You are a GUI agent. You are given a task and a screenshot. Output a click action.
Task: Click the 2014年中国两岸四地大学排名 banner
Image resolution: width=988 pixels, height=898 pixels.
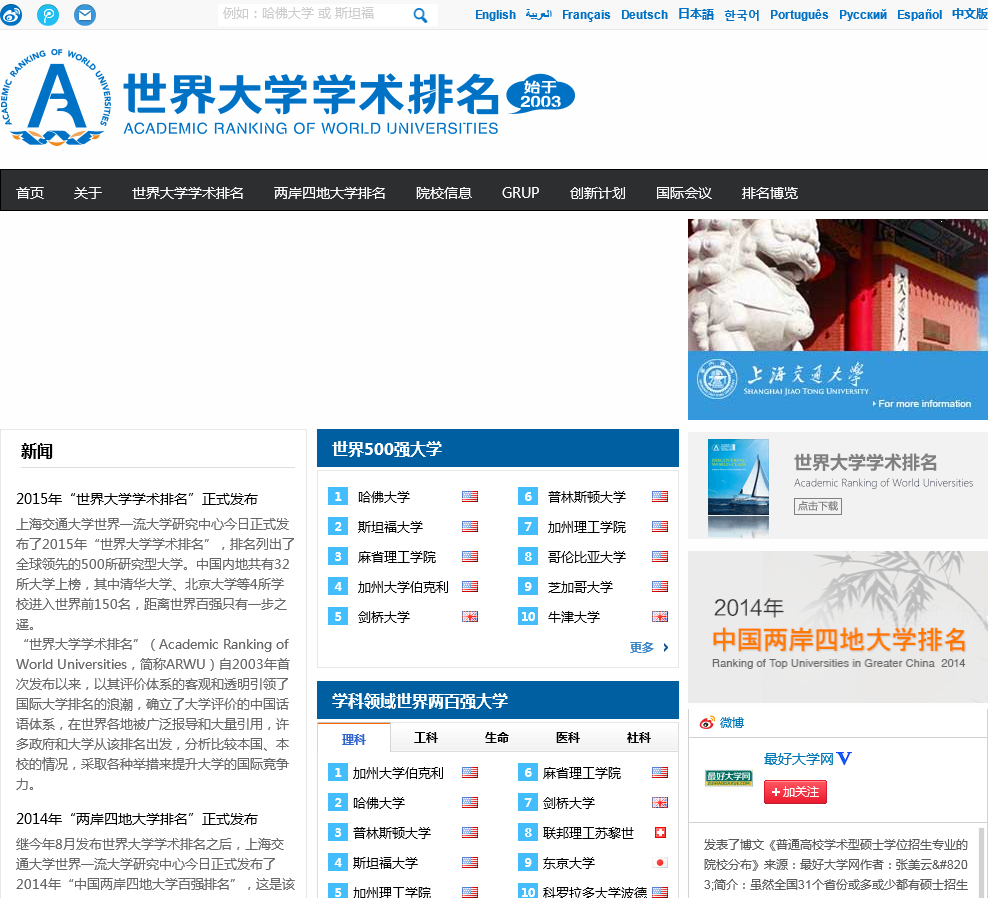coord(837,627)
